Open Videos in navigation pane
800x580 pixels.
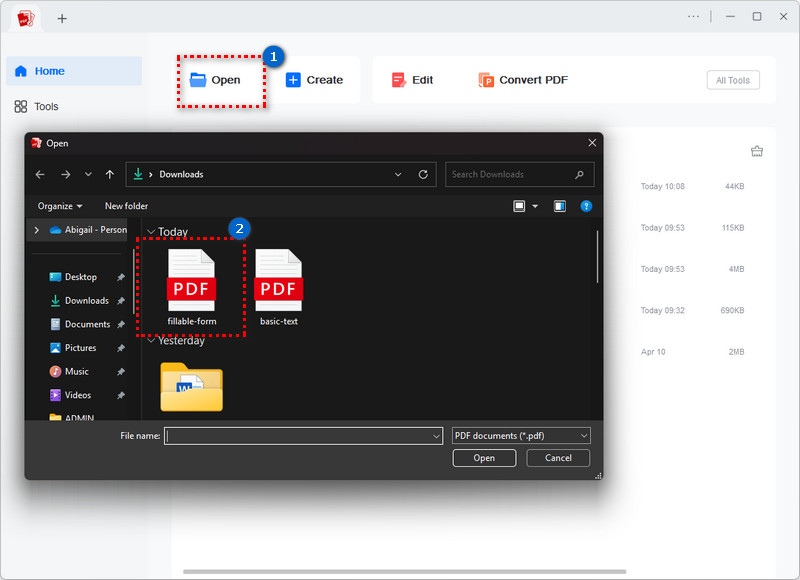70,395
